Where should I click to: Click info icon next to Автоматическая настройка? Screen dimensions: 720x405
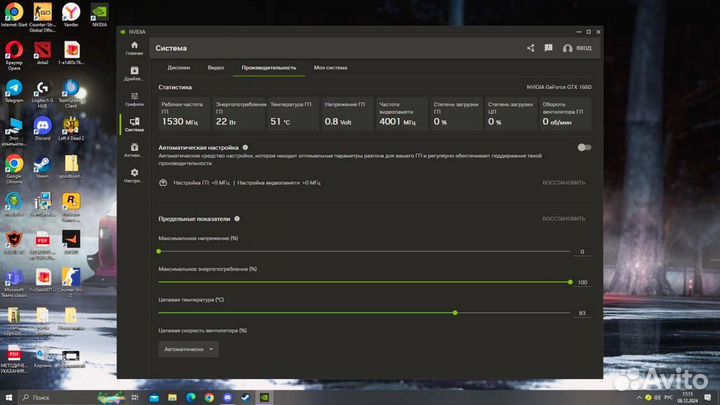pos(245,147)
